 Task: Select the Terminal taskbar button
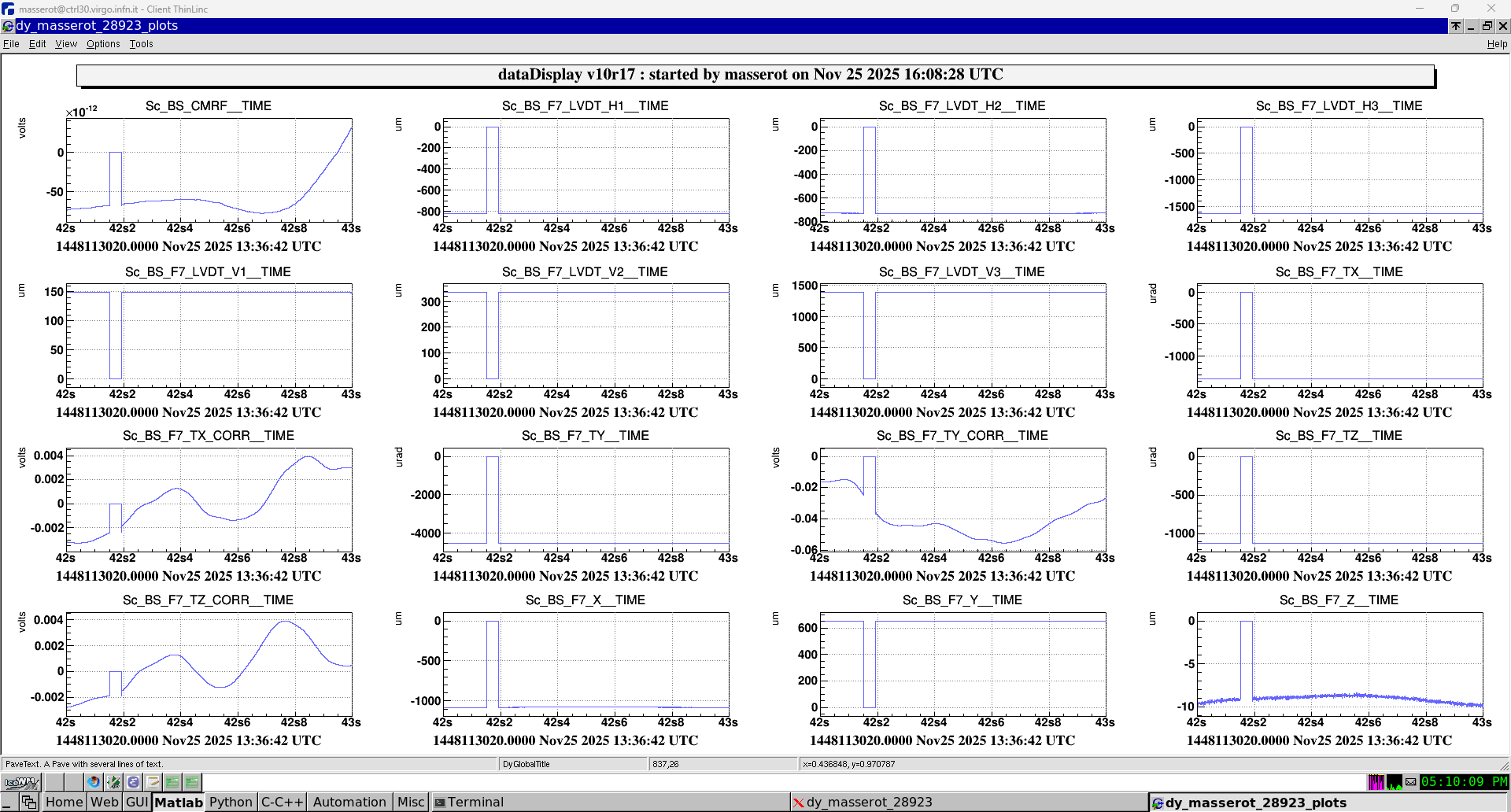point(475,802)
